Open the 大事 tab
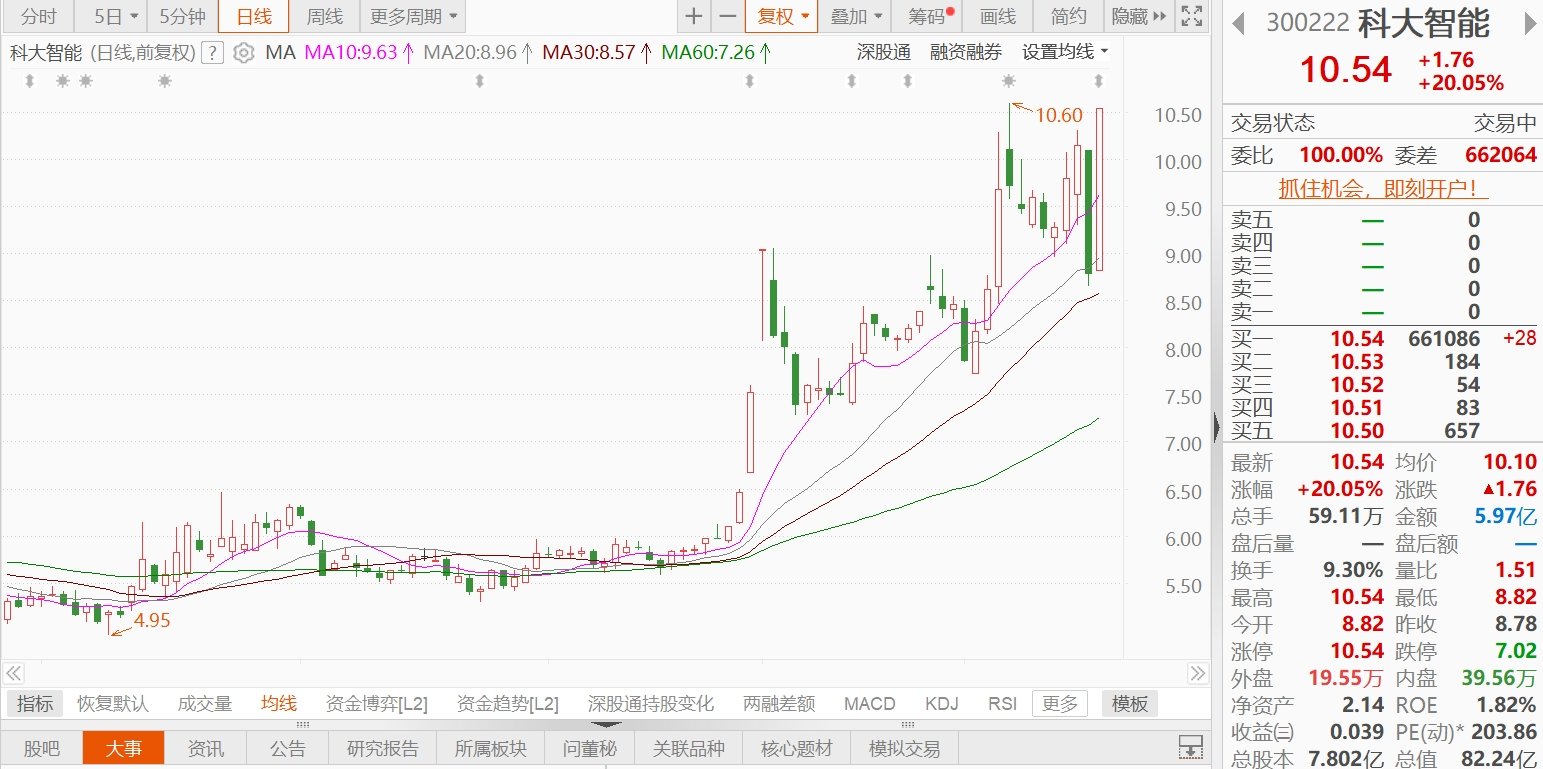Viewport: 1543px width, 769px height. pyautogui.click(x=123, y=748)
